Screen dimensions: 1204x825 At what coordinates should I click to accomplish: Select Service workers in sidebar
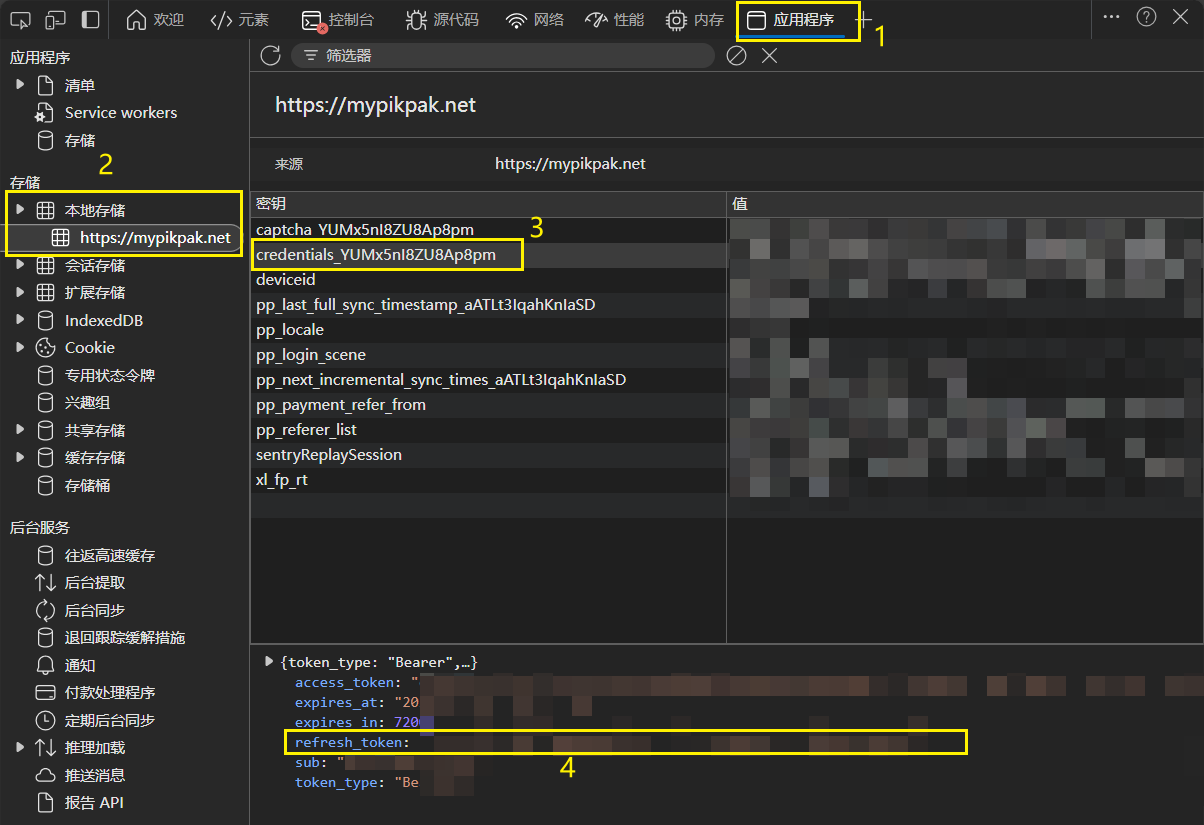pos(120,113)
